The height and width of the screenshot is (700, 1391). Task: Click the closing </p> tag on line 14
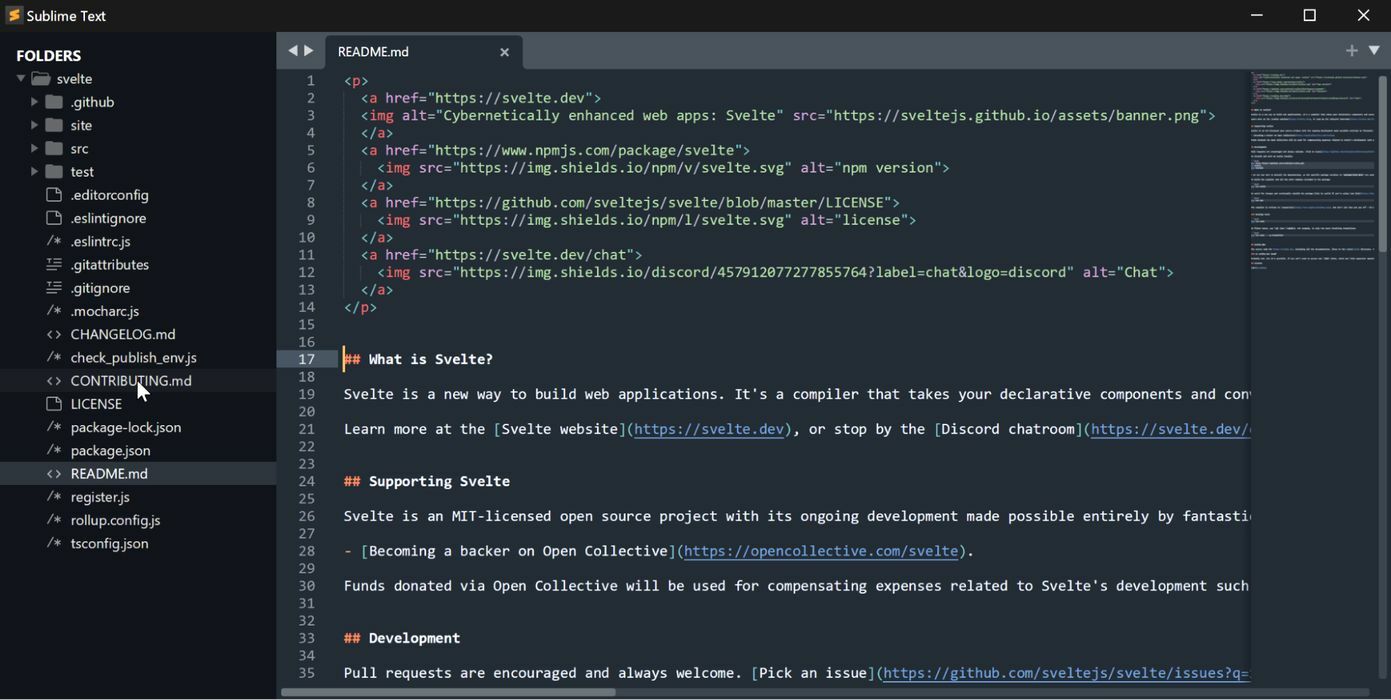(x=360, y=307)
